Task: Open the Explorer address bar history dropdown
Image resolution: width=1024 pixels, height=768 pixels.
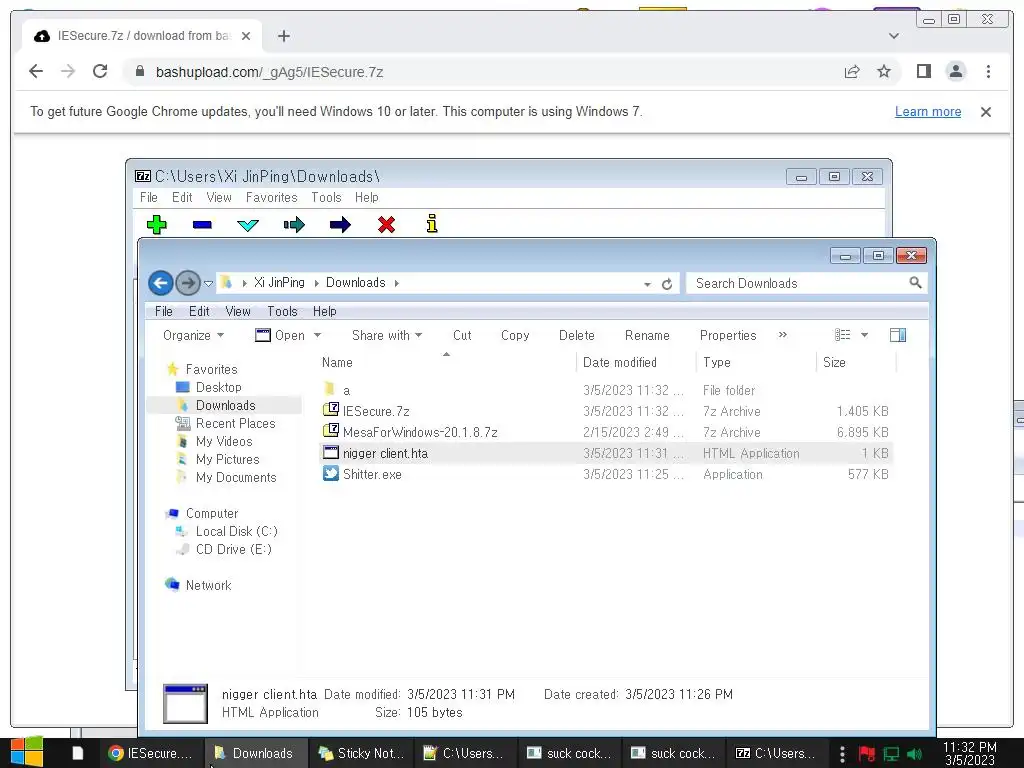Action: 647,284
